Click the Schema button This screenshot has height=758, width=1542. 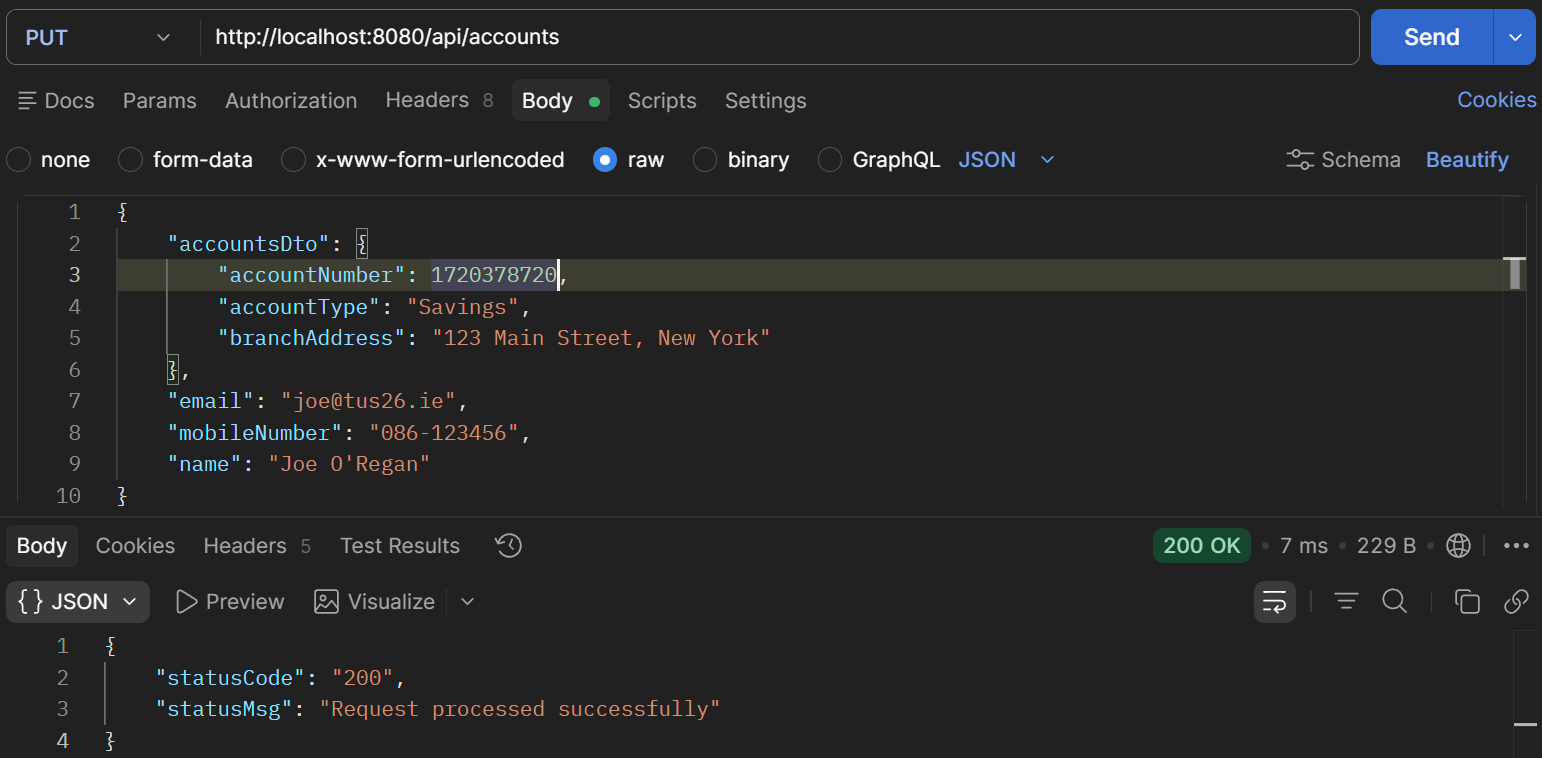click(x=1344, y=160)
